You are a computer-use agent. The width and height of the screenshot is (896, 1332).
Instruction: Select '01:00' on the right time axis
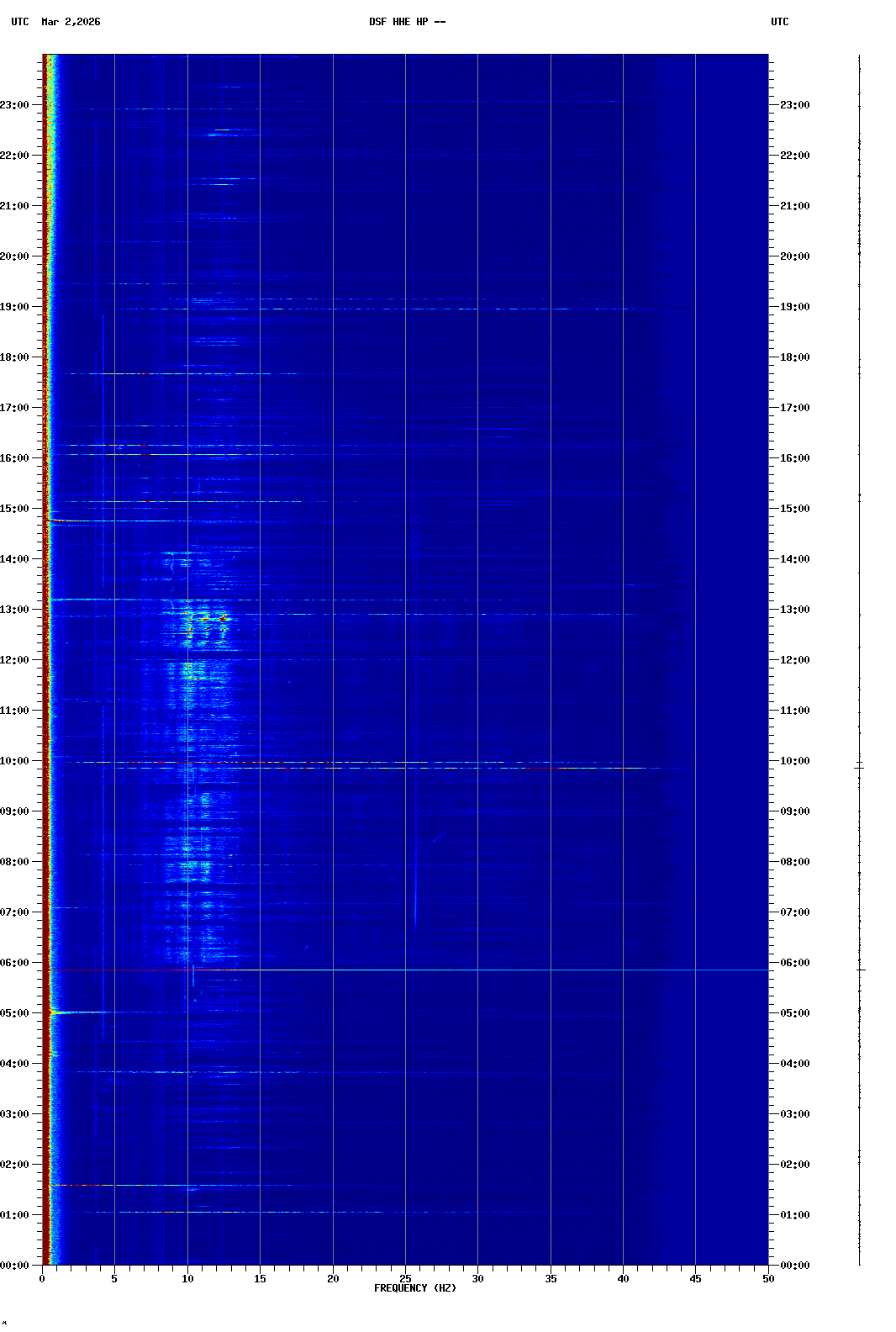tap(795, 1215)
